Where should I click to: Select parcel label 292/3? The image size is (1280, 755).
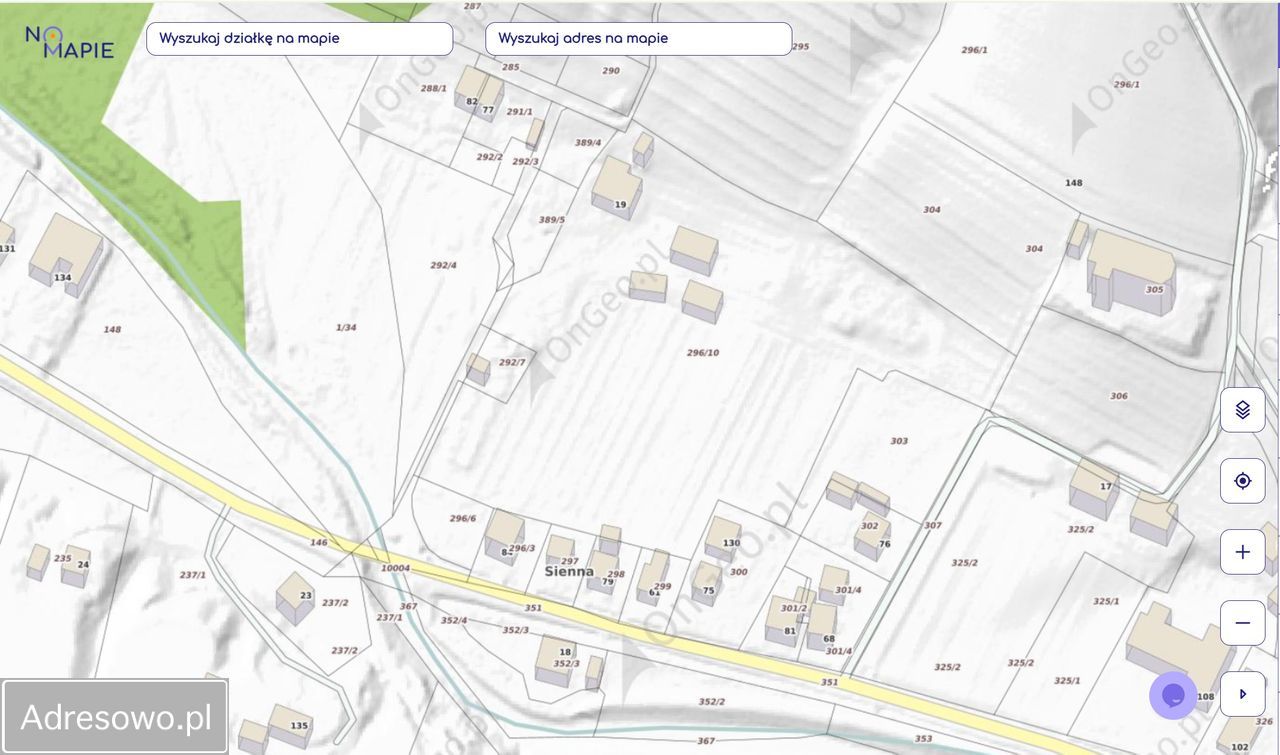pos(525,162)
